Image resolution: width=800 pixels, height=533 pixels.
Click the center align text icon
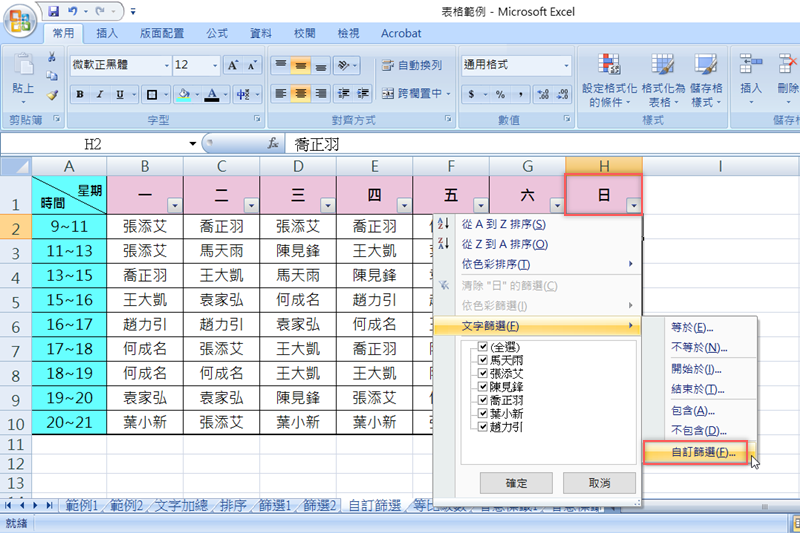[x=300, y=94]
